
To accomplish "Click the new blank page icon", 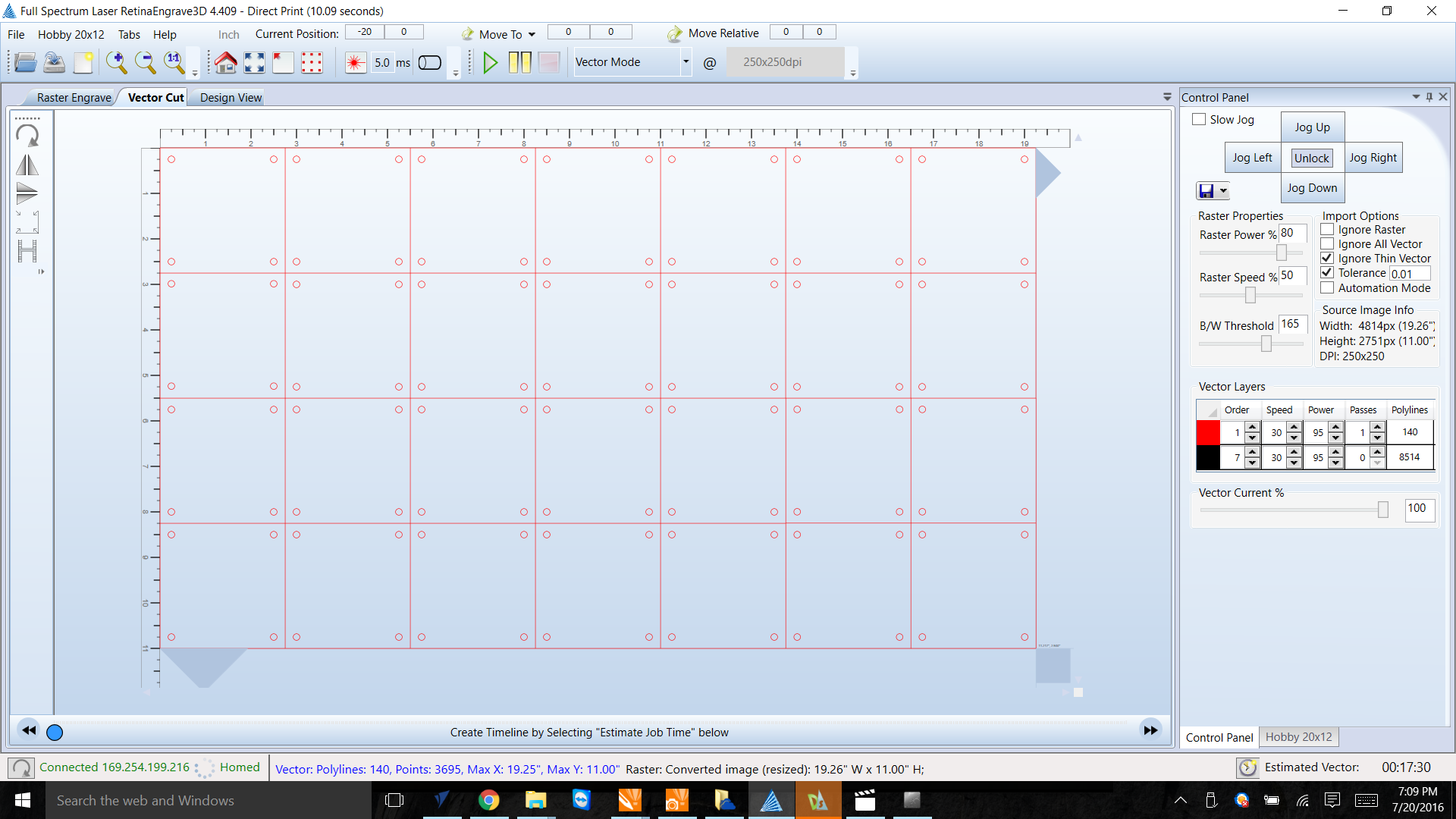I will [x=83, y=62].
